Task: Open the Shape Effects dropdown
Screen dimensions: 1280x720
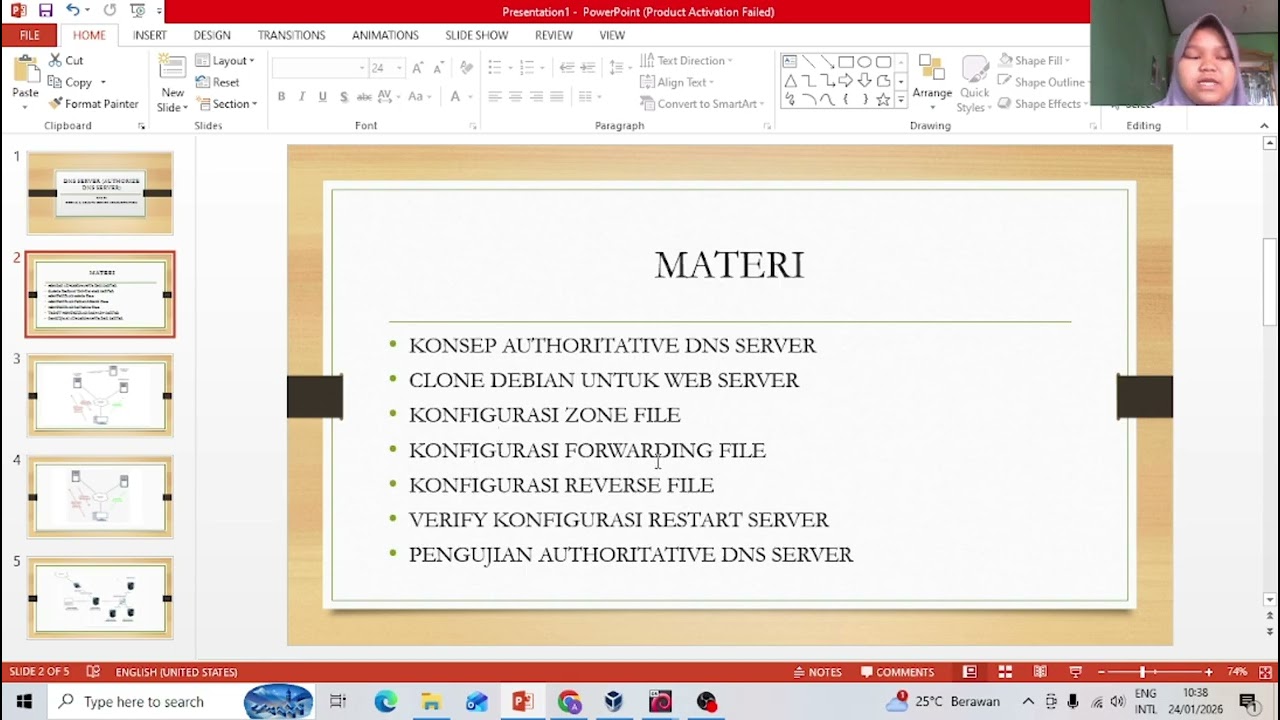Action: pos(1041,104)
